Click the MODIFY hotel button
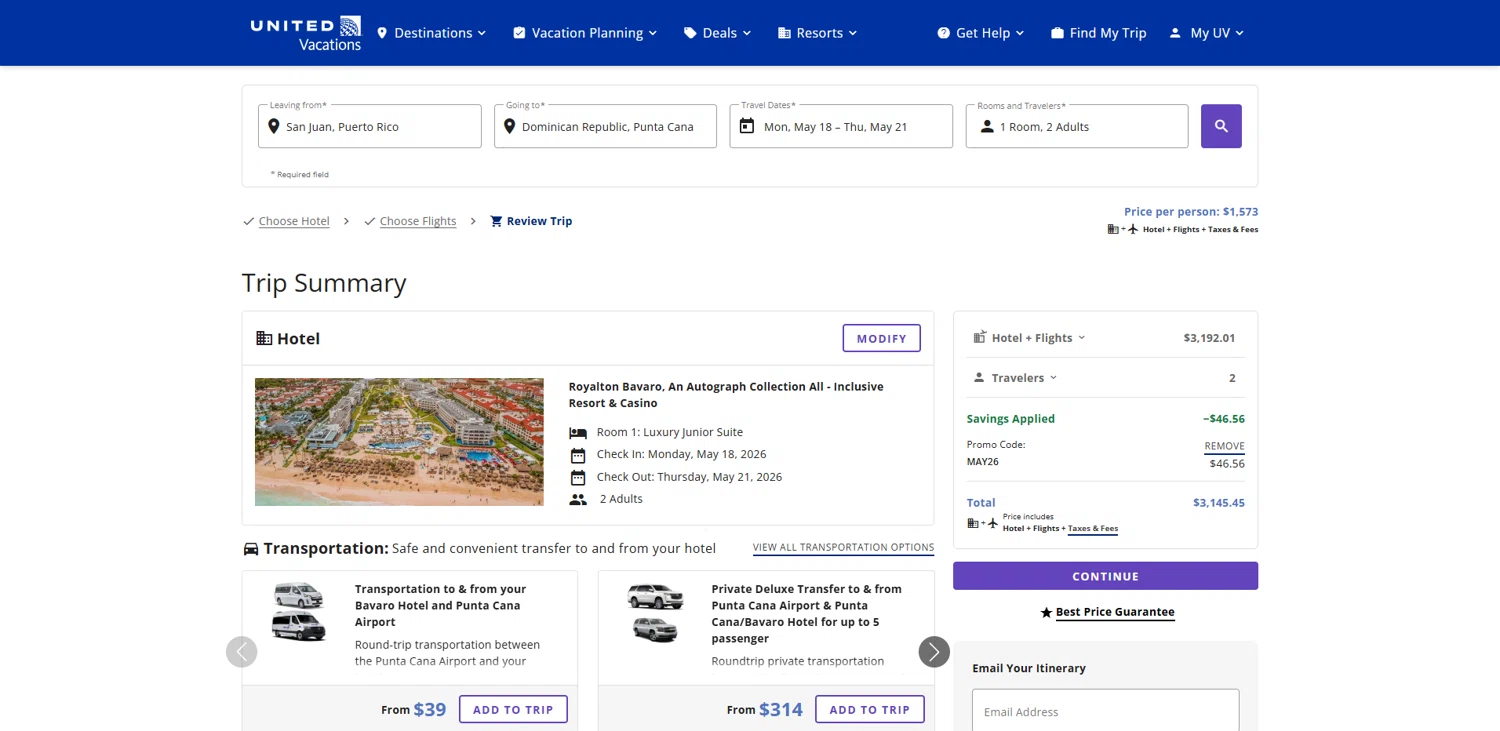The image size is (1500, 731). [882, 338]
